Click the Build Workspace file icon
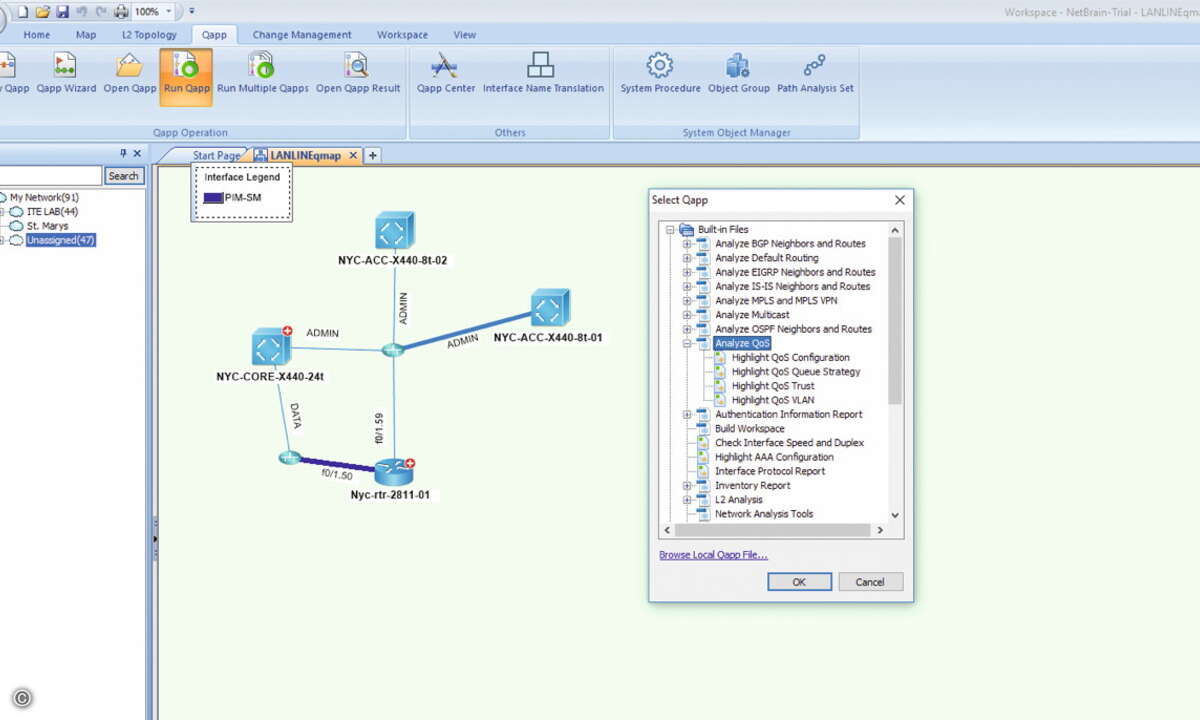This screenshot has width=1200, height=720. pos(703,428)
